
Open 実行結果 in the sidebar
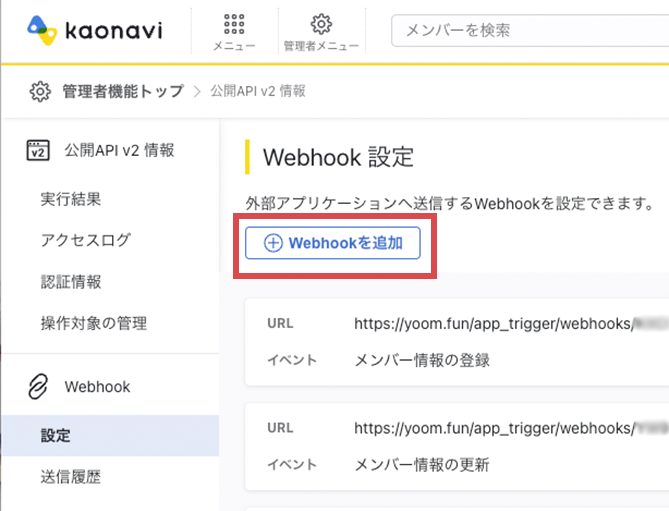(x=71, y=199)
